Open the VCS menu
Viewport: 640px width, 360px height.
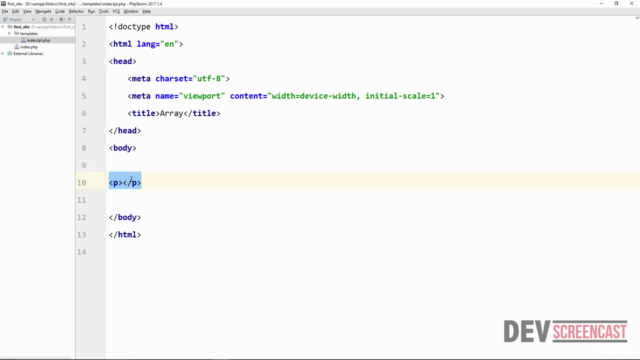(x=116, y=11)
